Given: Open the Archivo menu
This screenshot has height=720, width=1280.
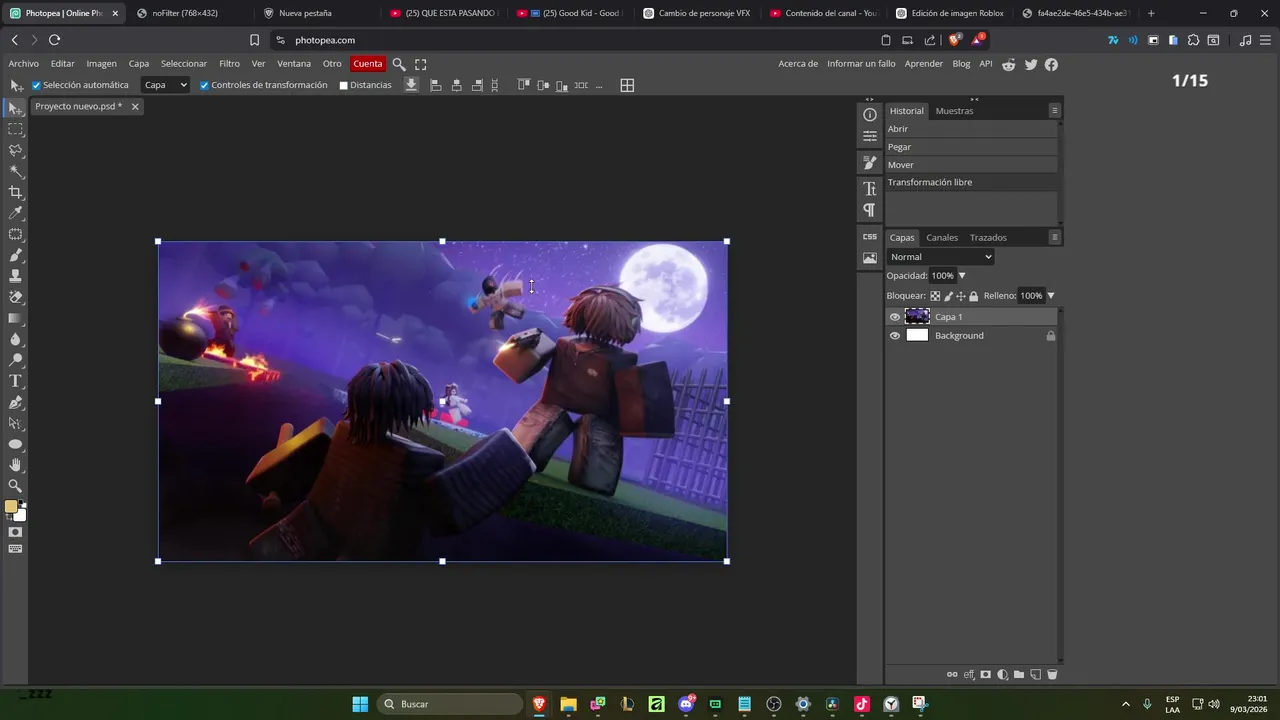Looking at the screenshot, I should [23, 64].
